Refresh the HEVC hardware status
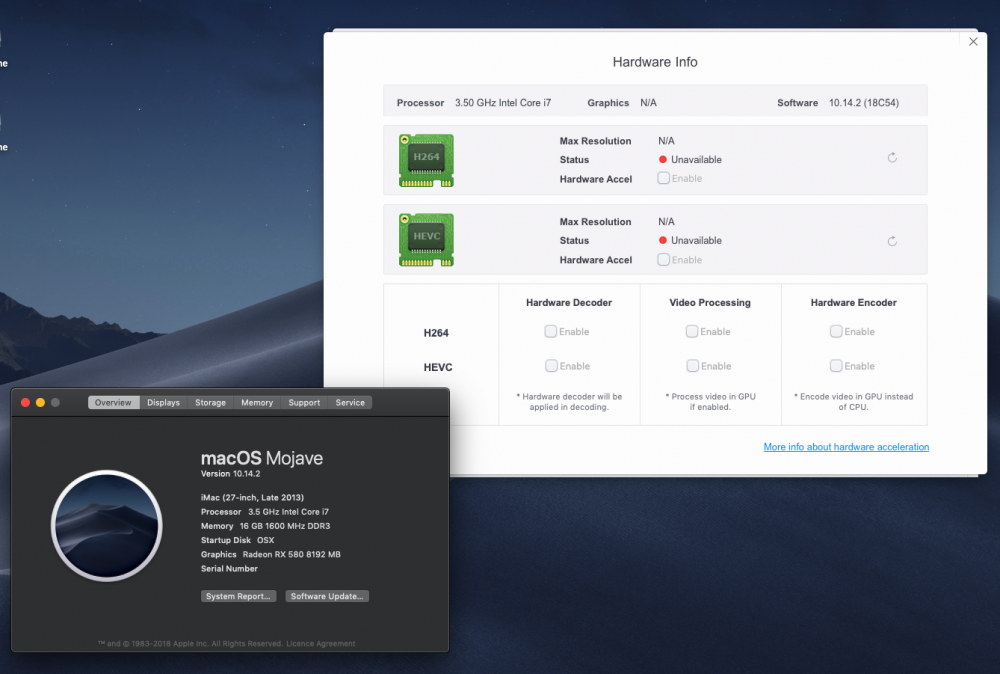Viewport: 1000px width, 674px height. pos(892,241)
